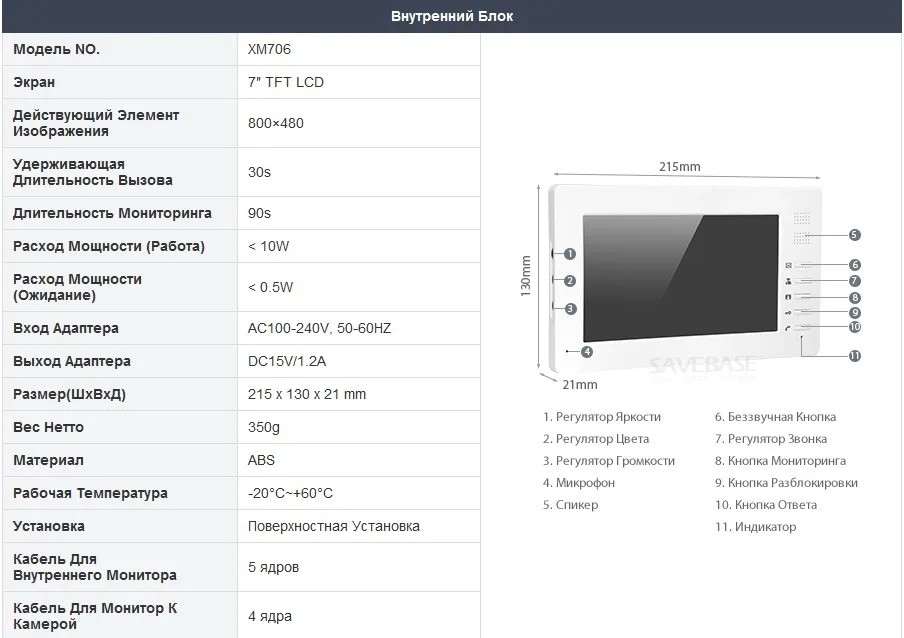
Task: Click callout marker 8 on the diagram
Action: 854,297
